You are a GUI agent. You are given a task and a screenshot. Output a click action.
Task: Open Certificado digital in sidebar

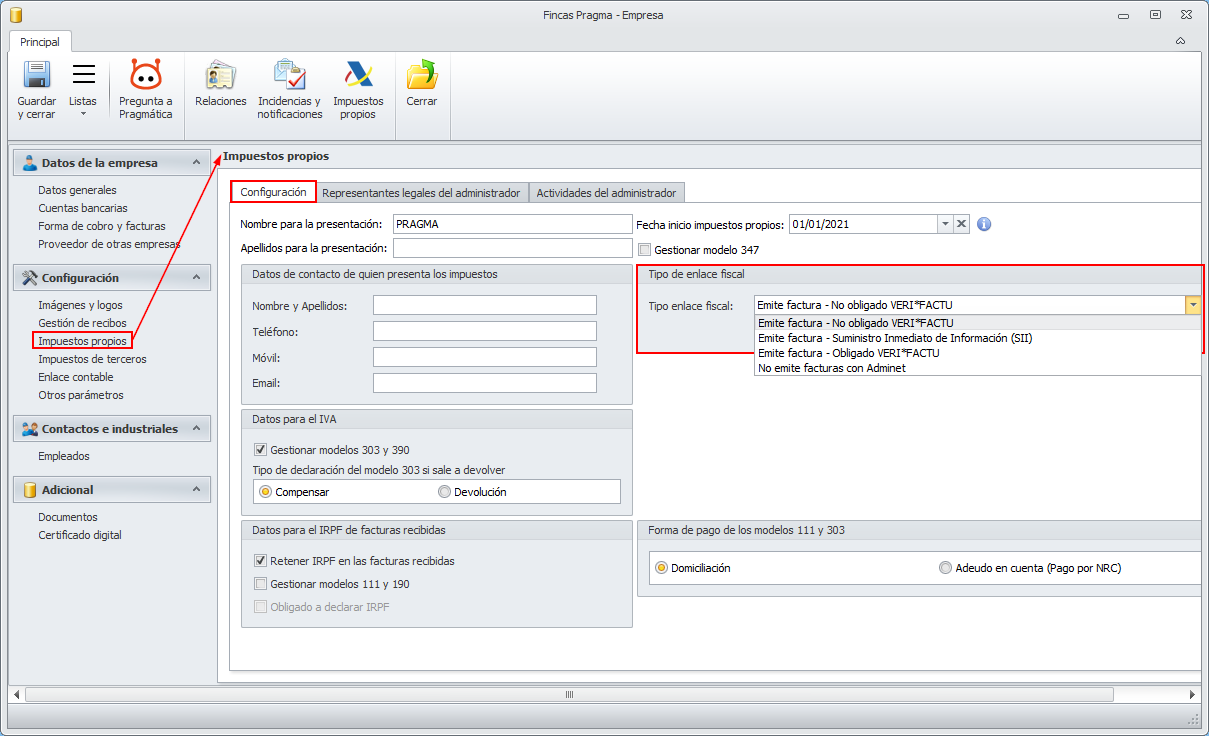point(80,535)
